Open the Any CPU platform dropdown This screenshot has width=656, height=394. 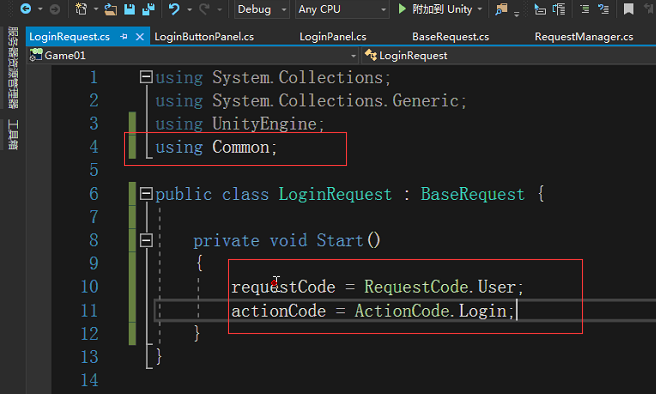tap(342, 9)
